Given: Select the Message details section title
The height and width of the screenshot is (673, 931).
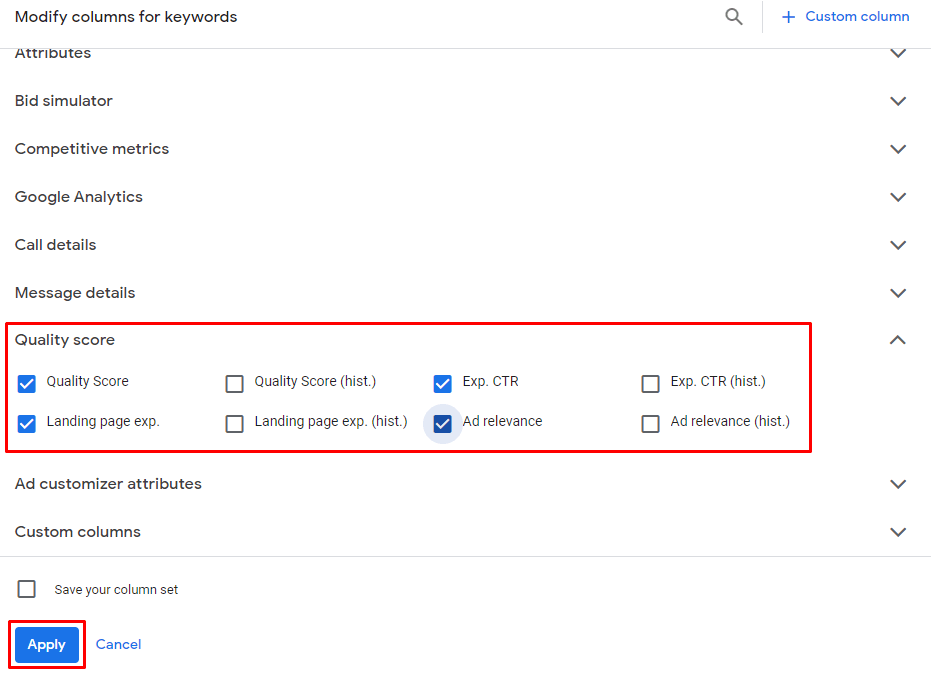Looking at the screenshot, I should pyautogui.click(x=75, y=293).
